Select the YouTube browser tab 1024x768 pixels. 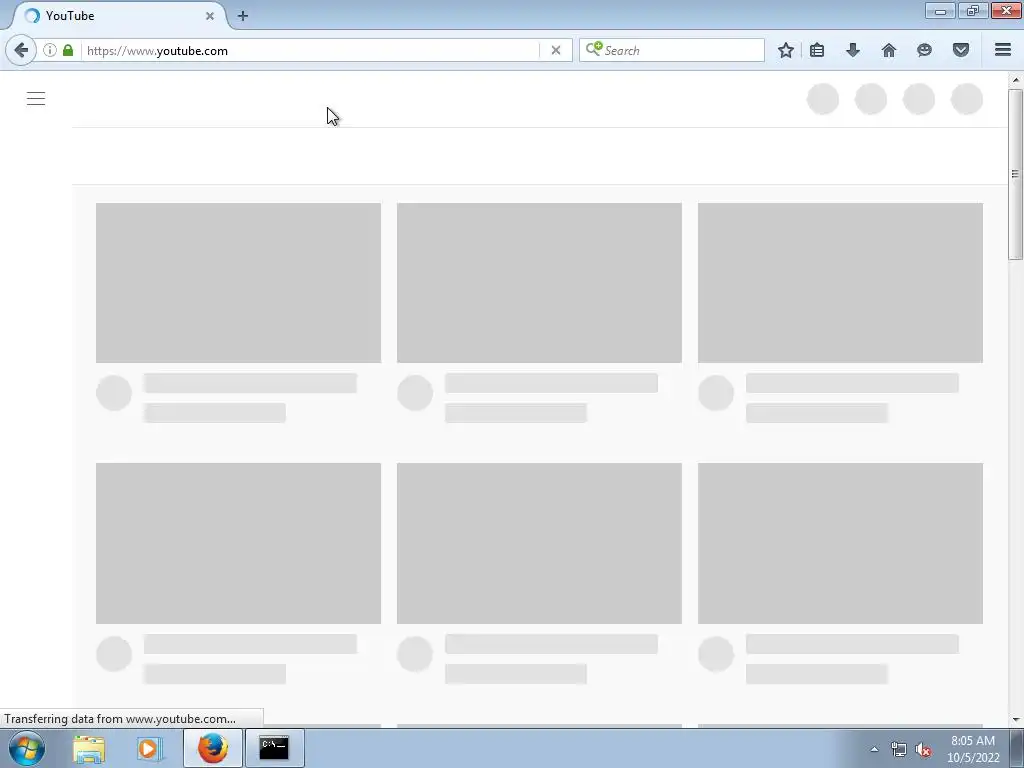[118, 16]
